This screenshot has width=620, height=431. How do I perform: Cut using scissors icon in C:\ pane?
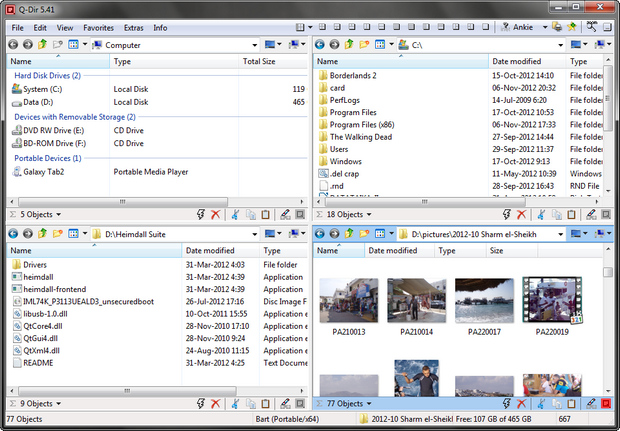541,214
